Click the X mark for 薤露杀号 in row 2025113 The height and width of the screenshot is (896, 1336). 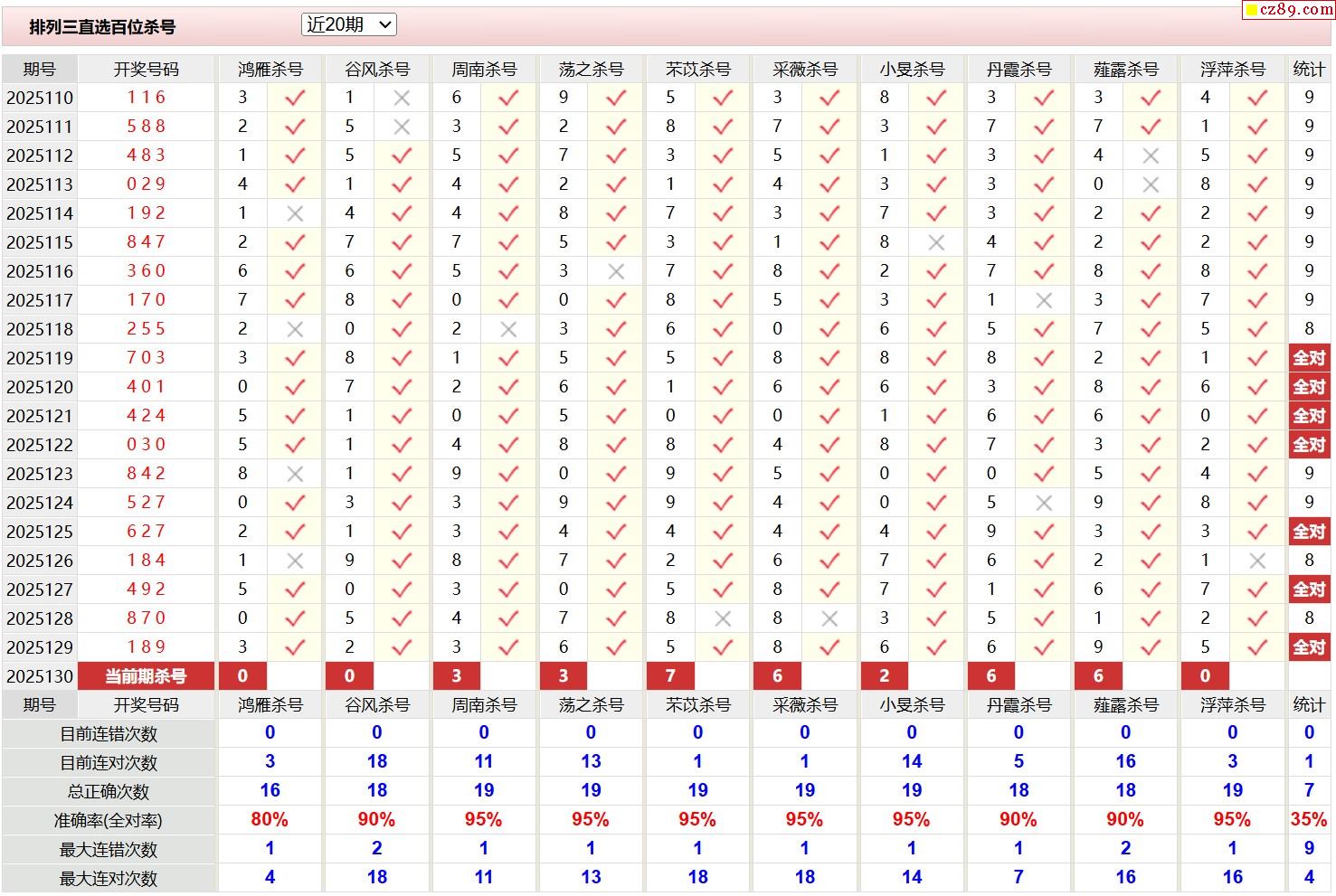tap(1151, 184)
